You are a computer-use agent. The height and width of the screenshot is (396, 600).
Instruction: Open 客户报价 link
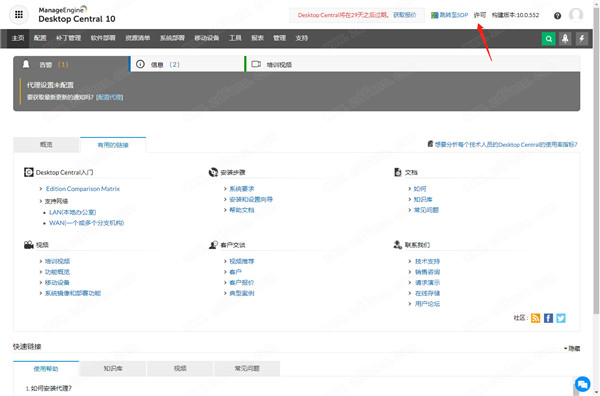(241, 283)
